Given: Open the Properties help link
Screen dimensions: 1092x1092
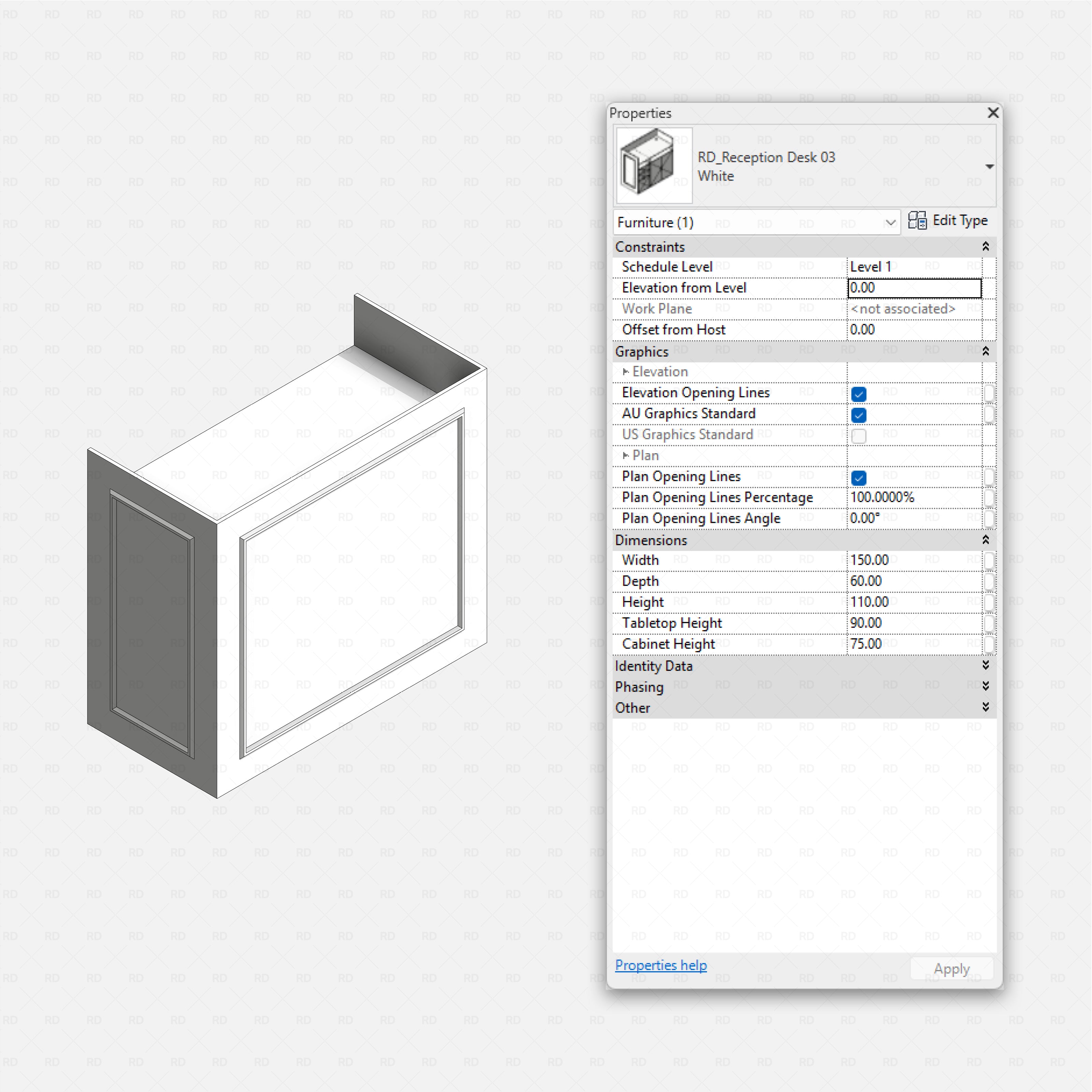Looking at the screenshot, I should click(x=661, y=965).
